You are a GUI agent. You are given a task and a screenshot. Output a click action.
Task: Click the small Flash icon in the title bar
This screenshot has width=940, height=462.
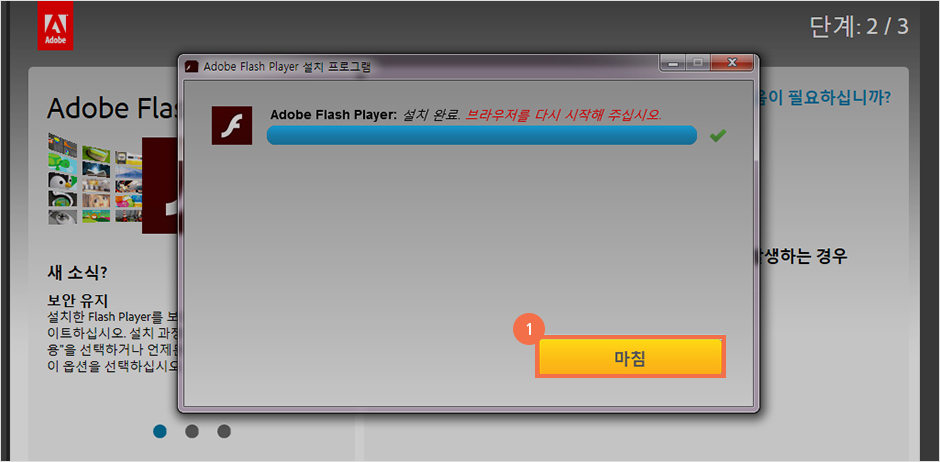pyautogui.click(x=191, y=67)
